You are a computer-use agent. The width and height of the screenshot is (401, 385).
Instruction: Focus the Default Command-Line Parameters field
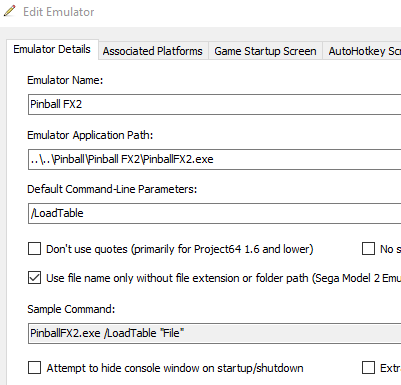(214, 213)
